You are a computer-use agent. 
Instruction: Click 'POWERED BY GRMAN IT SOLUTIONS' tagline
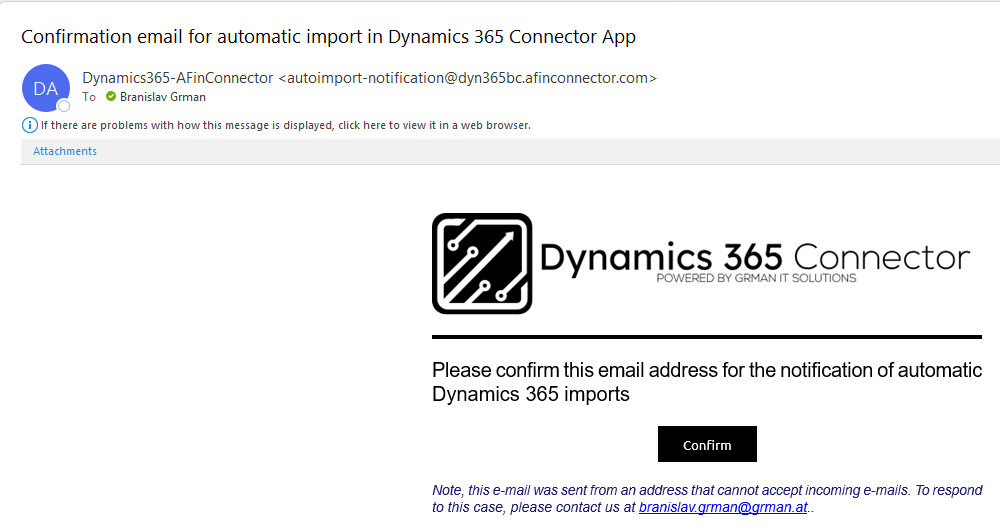(756, 278)
